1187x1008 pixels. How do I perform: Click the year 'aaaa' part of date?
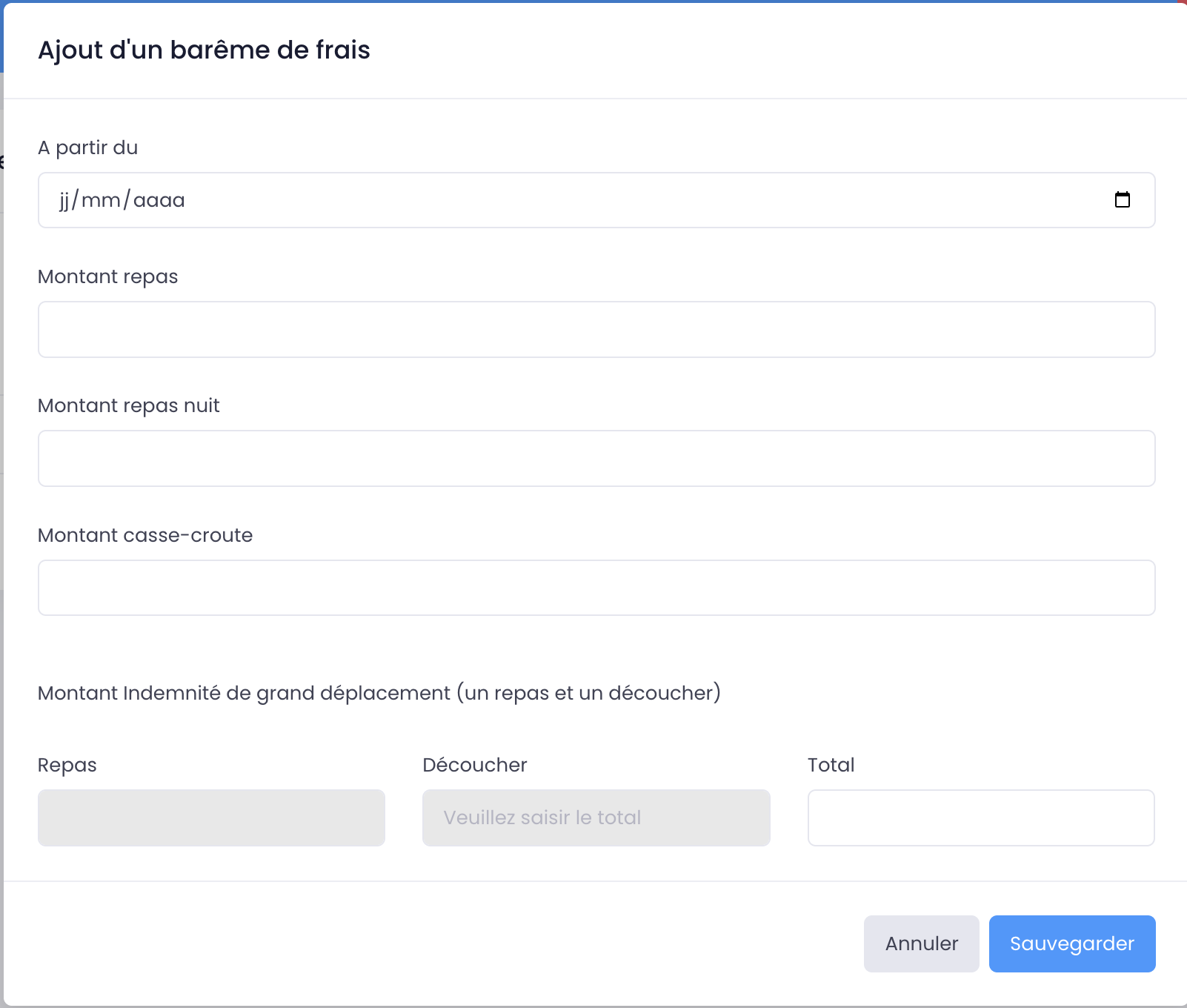159,200
